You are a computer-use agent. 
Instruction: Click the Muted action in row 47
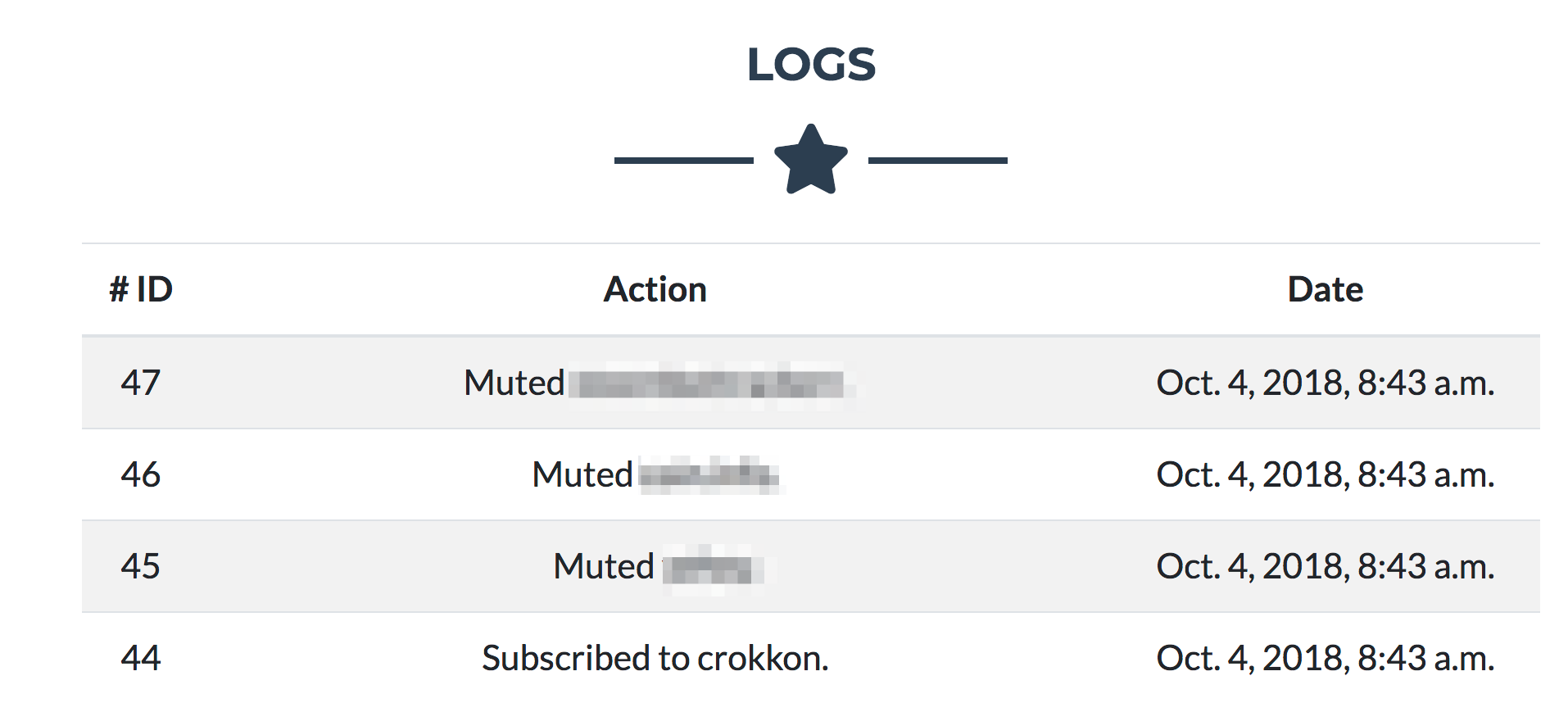coord(514,383)
